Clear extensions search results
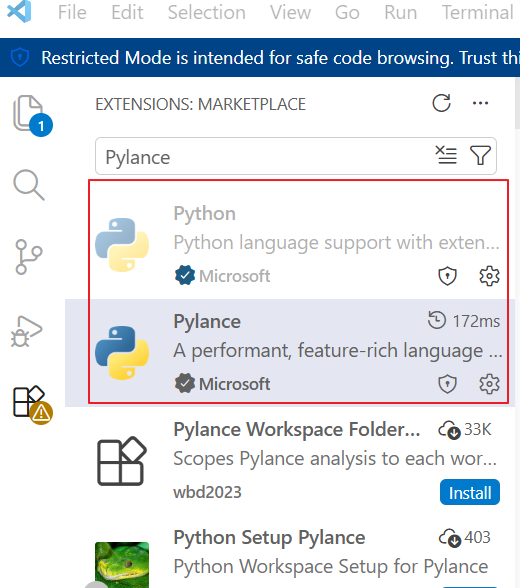Screen dimensions: 520x588 click(x=446, y=155)
